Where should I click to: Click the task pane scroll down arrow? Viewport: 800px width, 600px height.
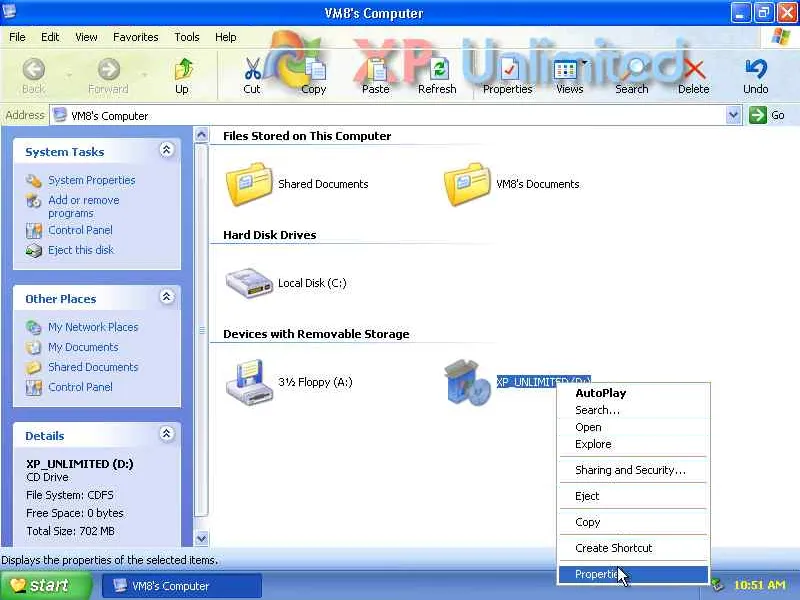[202, 538]
